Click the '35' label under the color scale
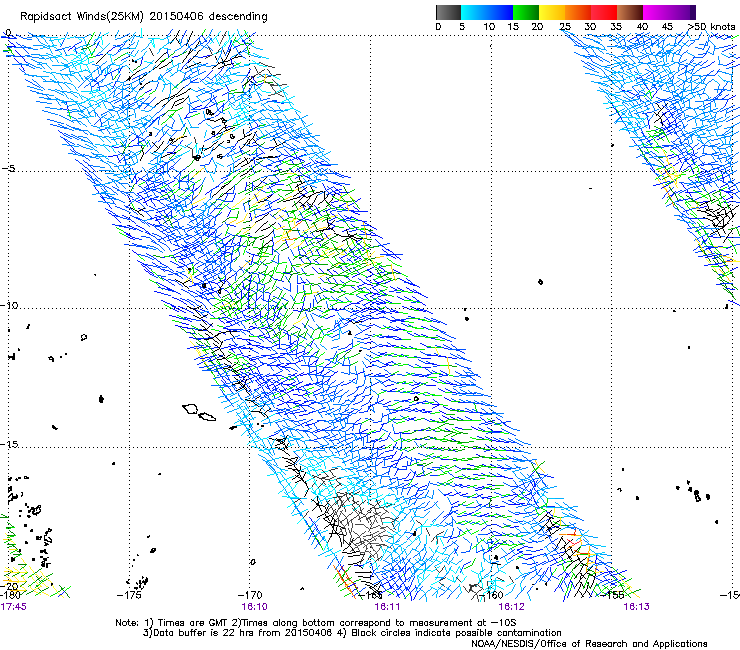The height and width of the screenshot is (650, 740). [616, 27]
